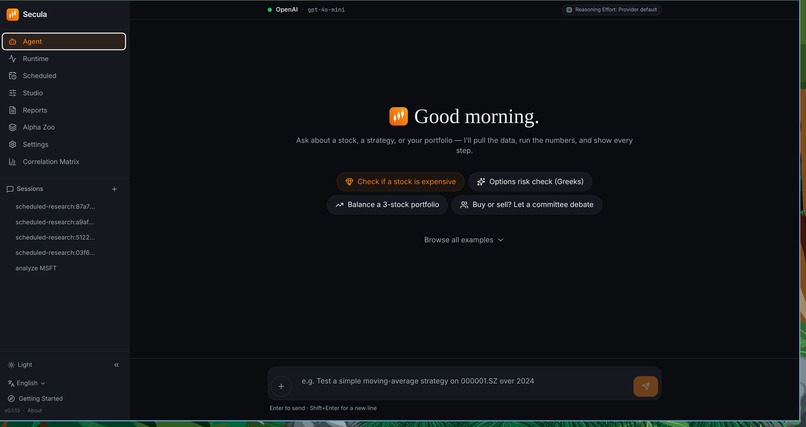
Task: Open the Correlation Matrix page
Action: [x=64, y=161]
